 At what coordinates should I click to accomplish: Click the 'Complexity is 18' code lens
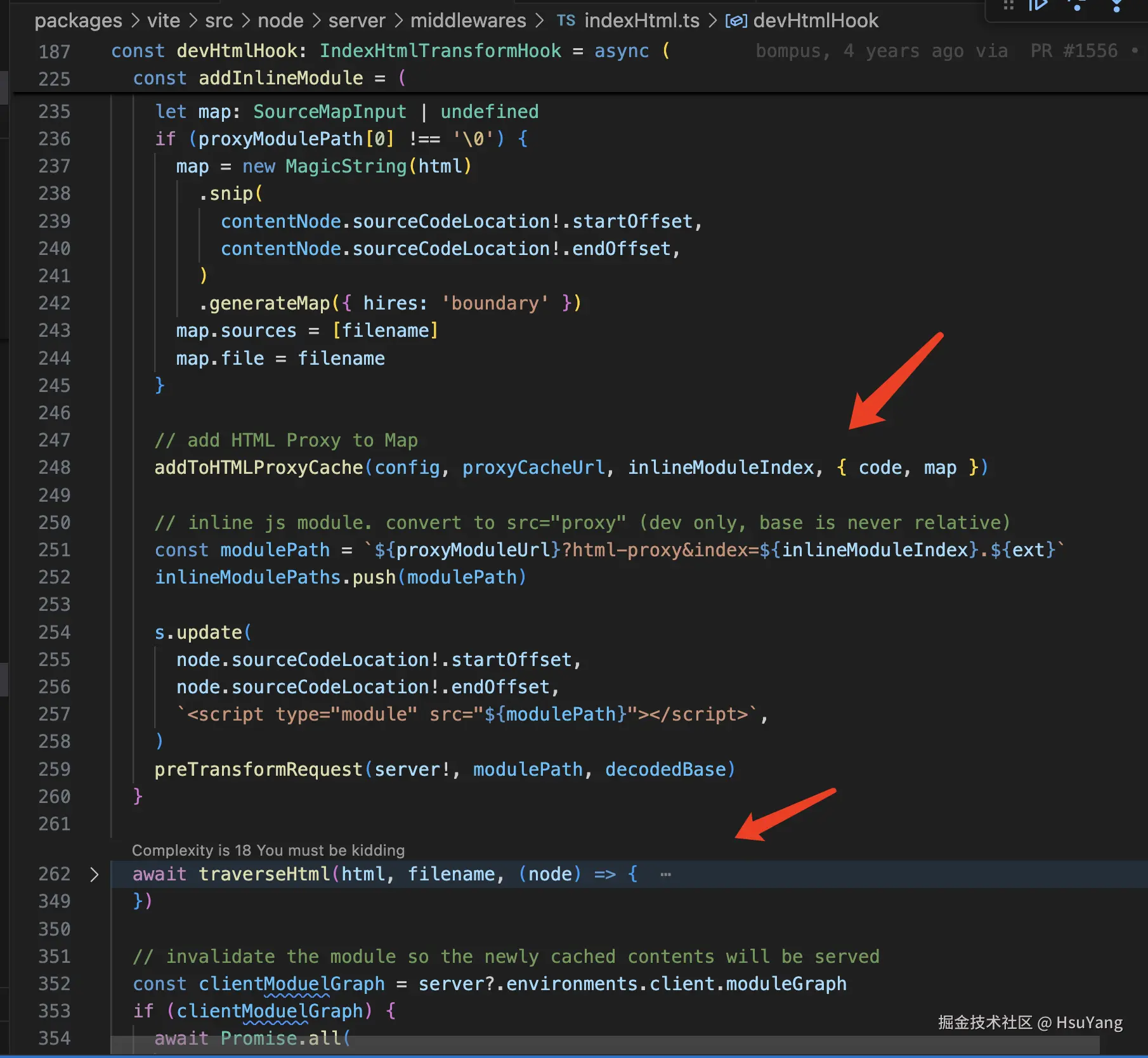pyautogui.click(x=268, y=850)
